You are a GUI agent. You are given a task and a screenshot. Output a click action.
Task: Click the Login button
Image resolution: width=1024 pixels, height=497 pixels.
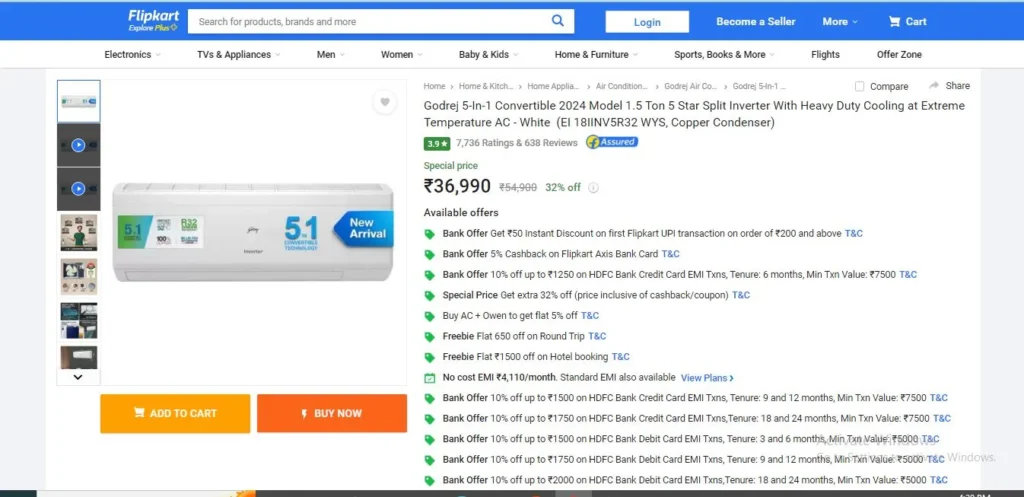point(647,22)
